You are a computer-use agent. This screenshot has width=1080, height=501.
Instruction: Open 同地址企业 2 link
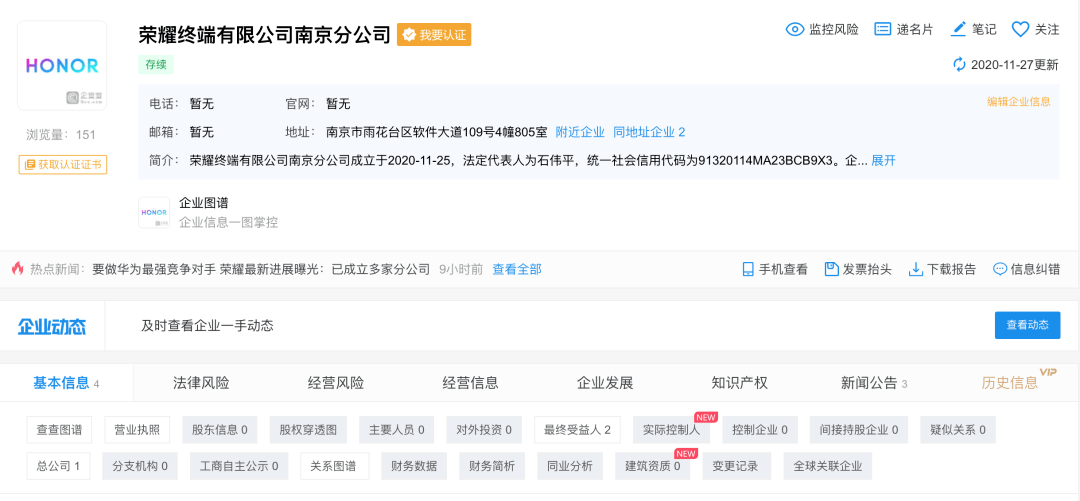[649, 132]
